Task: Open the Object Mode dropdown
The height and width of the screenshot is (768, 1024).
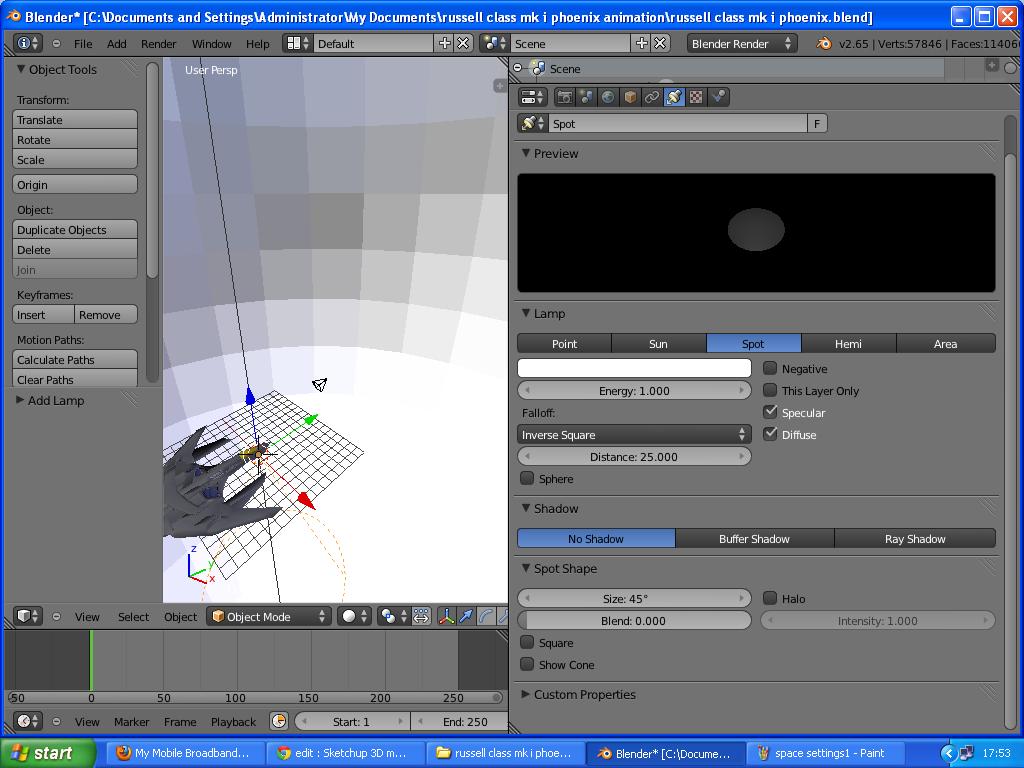Action: (x=268, y=616)
